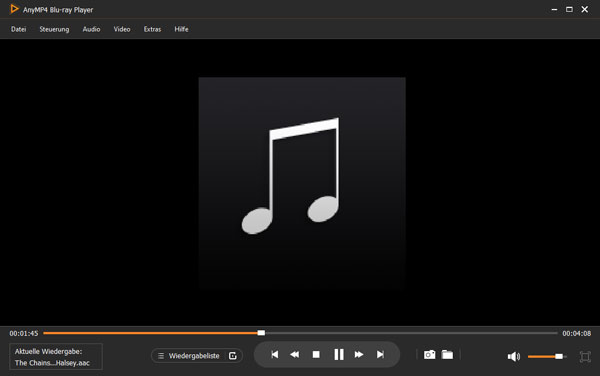
Task: Expand the Extras menu
Action: (152, 29)
